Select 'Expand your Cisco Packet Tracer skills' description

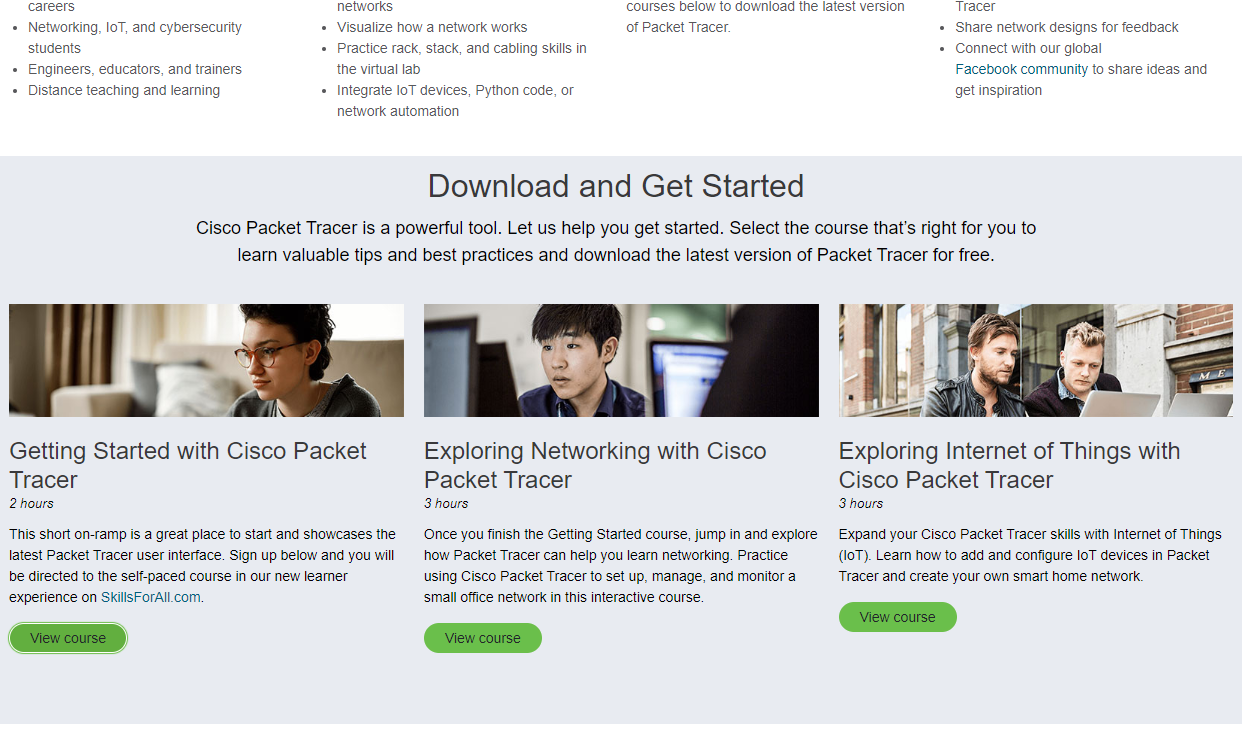pyautogui.click(x=1030, y=555)
